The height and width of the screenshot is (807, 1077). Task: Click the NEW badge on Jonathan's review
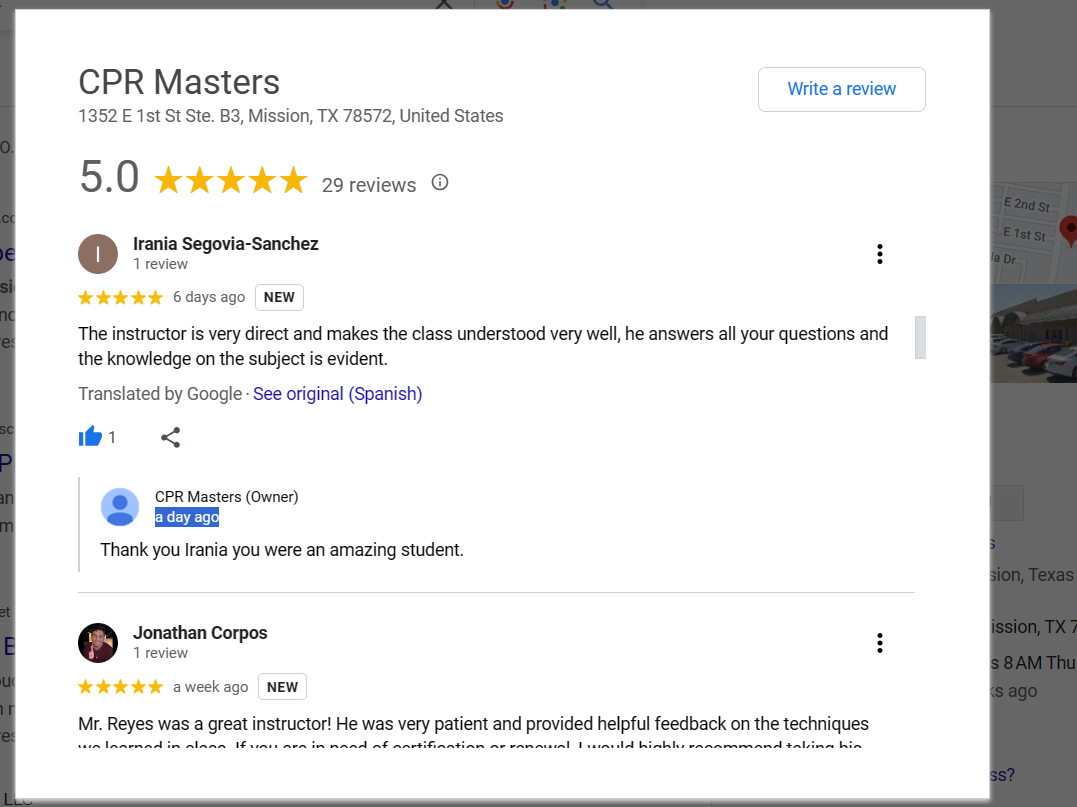tap(282, 687)
